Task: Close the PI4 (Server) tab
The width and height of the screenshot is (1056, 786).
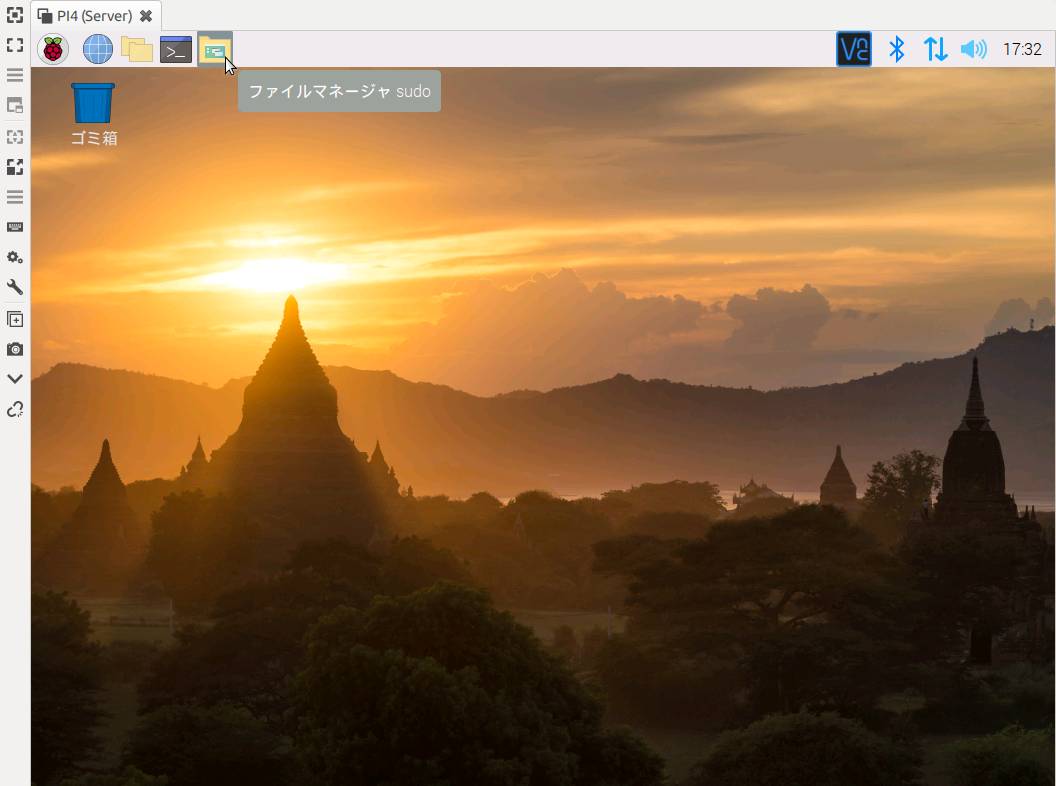Action: (146, 15)
